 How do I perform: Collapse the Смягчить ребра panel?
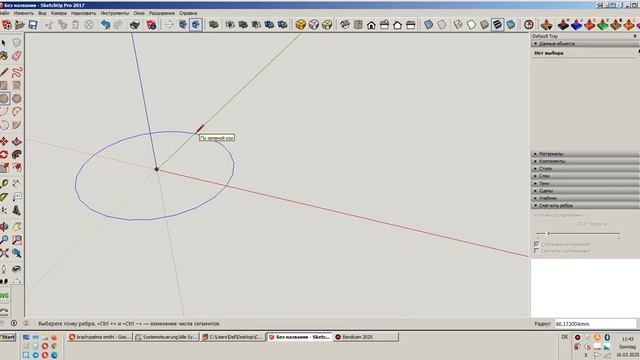[x=585, y=205]
